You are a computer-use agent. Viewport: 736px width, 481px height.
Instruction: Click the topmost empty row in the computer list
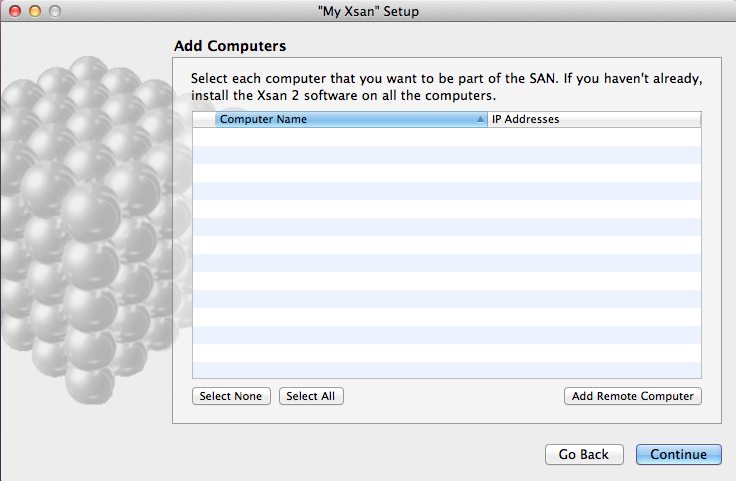pyautogui.click(x=447, y=137)
